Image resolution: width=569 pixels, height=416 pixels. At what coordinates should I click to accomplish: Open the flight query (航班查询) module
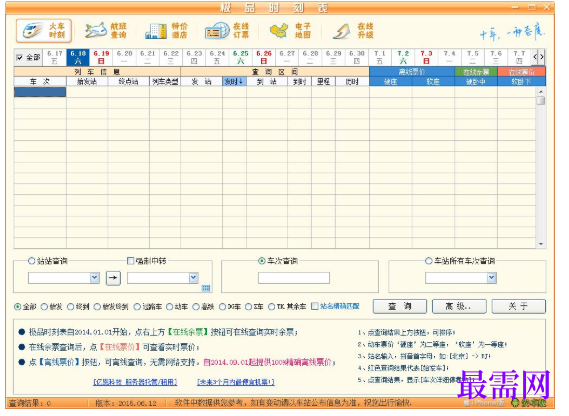click(106, 31)
